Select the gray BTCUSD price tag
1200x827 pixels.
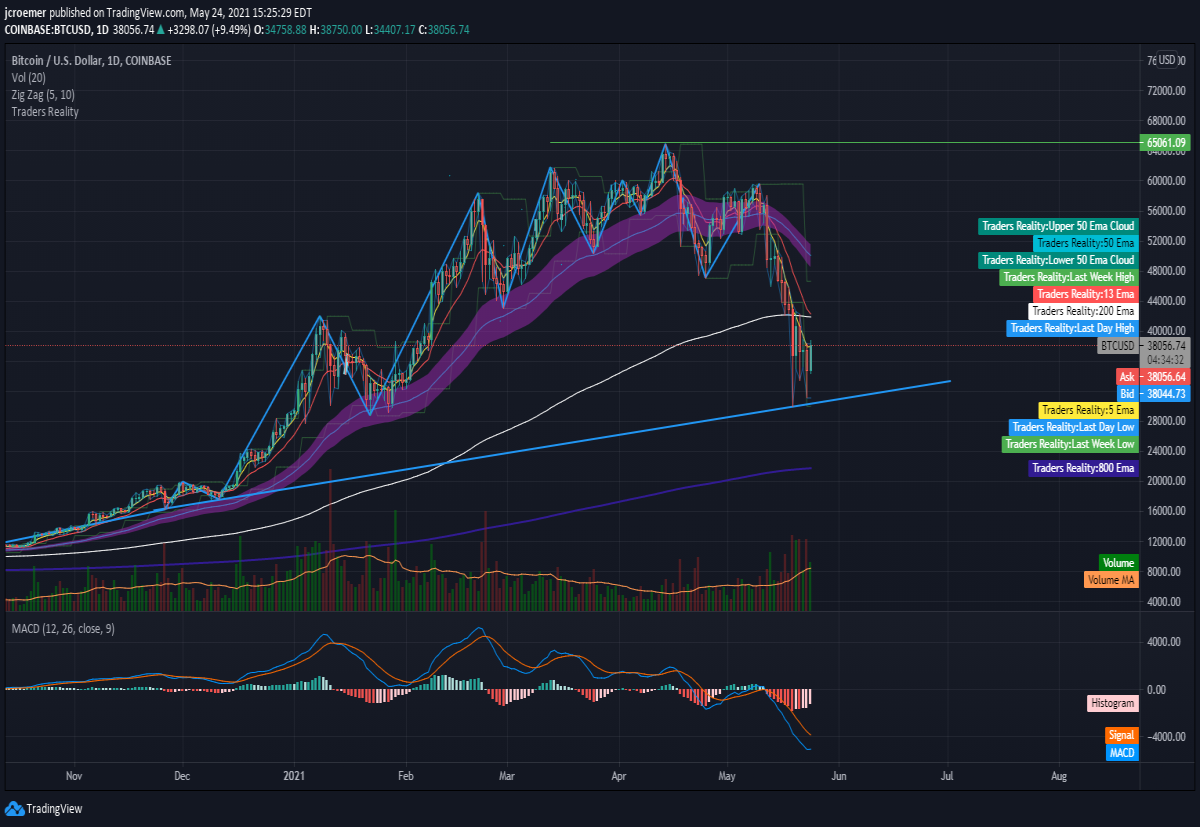click(1117, 346)
